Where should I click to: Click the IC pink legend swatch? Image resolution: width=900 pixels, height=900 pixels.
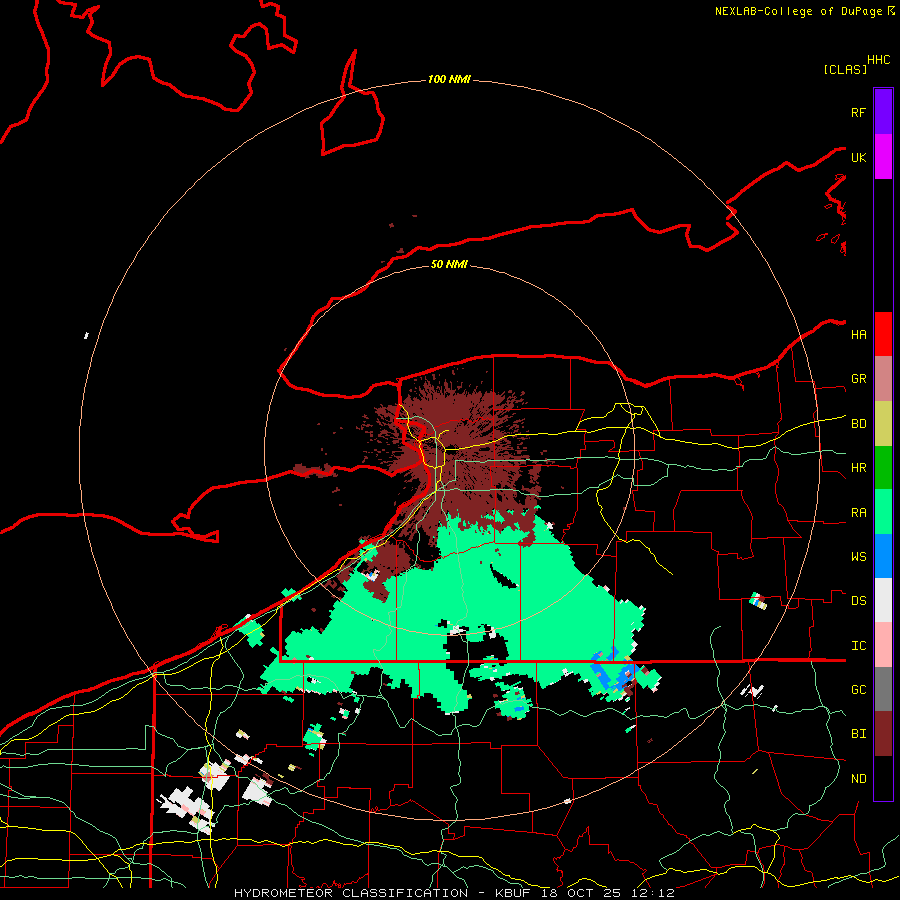click(x=883, y=645)
